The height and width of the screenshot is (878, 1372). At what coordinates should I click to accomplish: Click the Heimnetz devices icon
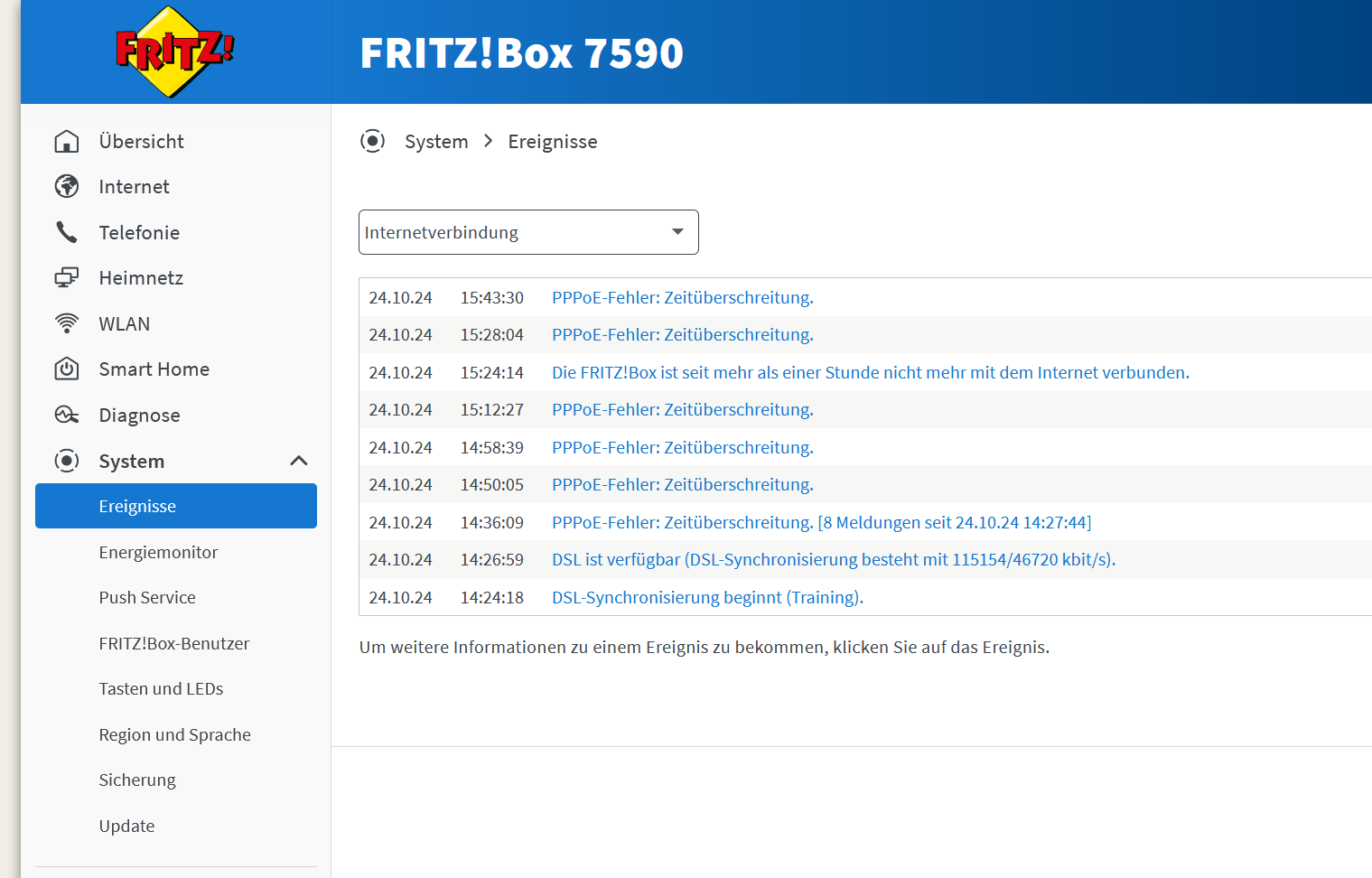coord(67,277)
